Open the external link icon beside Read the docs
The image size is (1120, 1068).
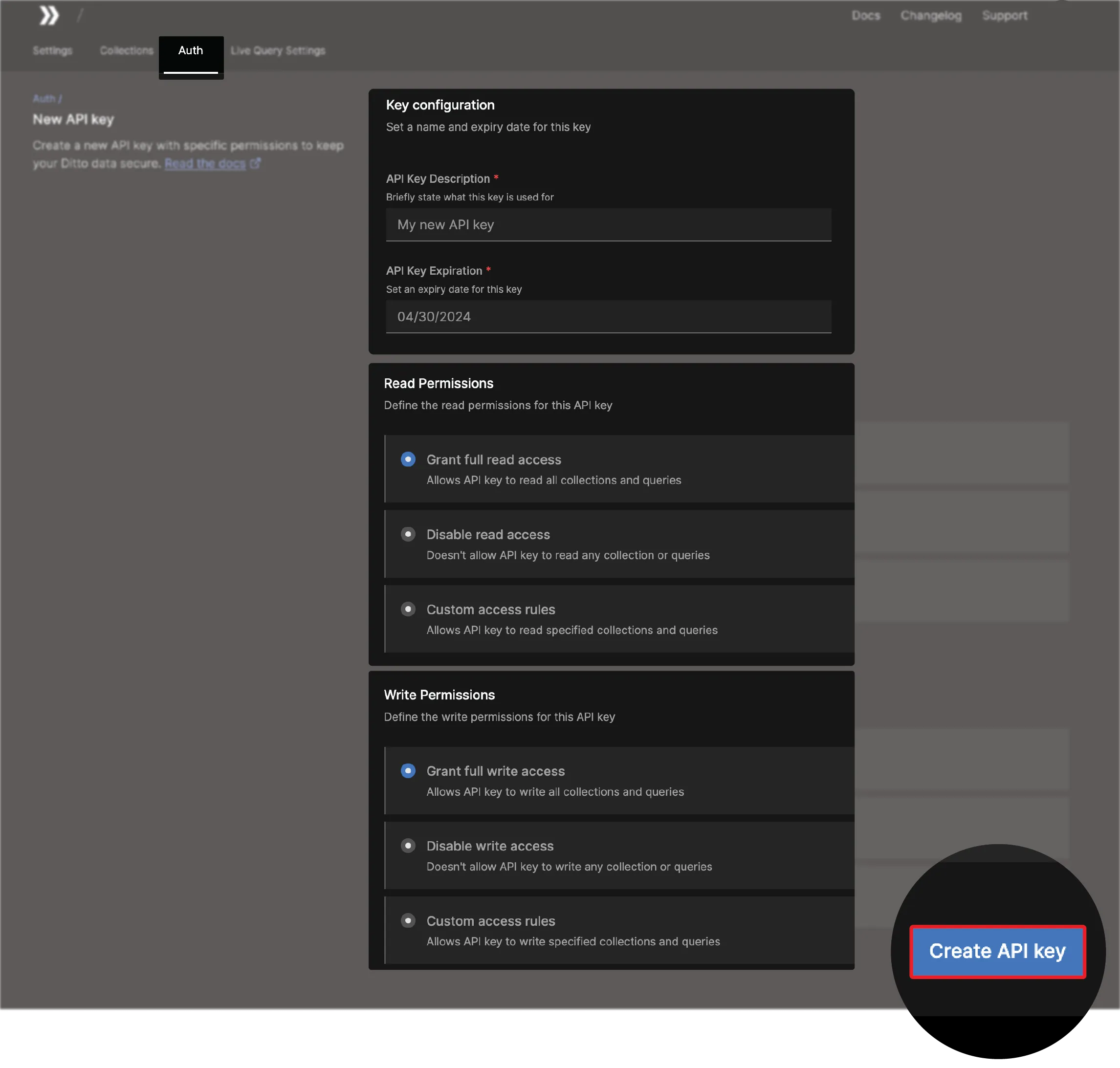click(x=255, y=163)
